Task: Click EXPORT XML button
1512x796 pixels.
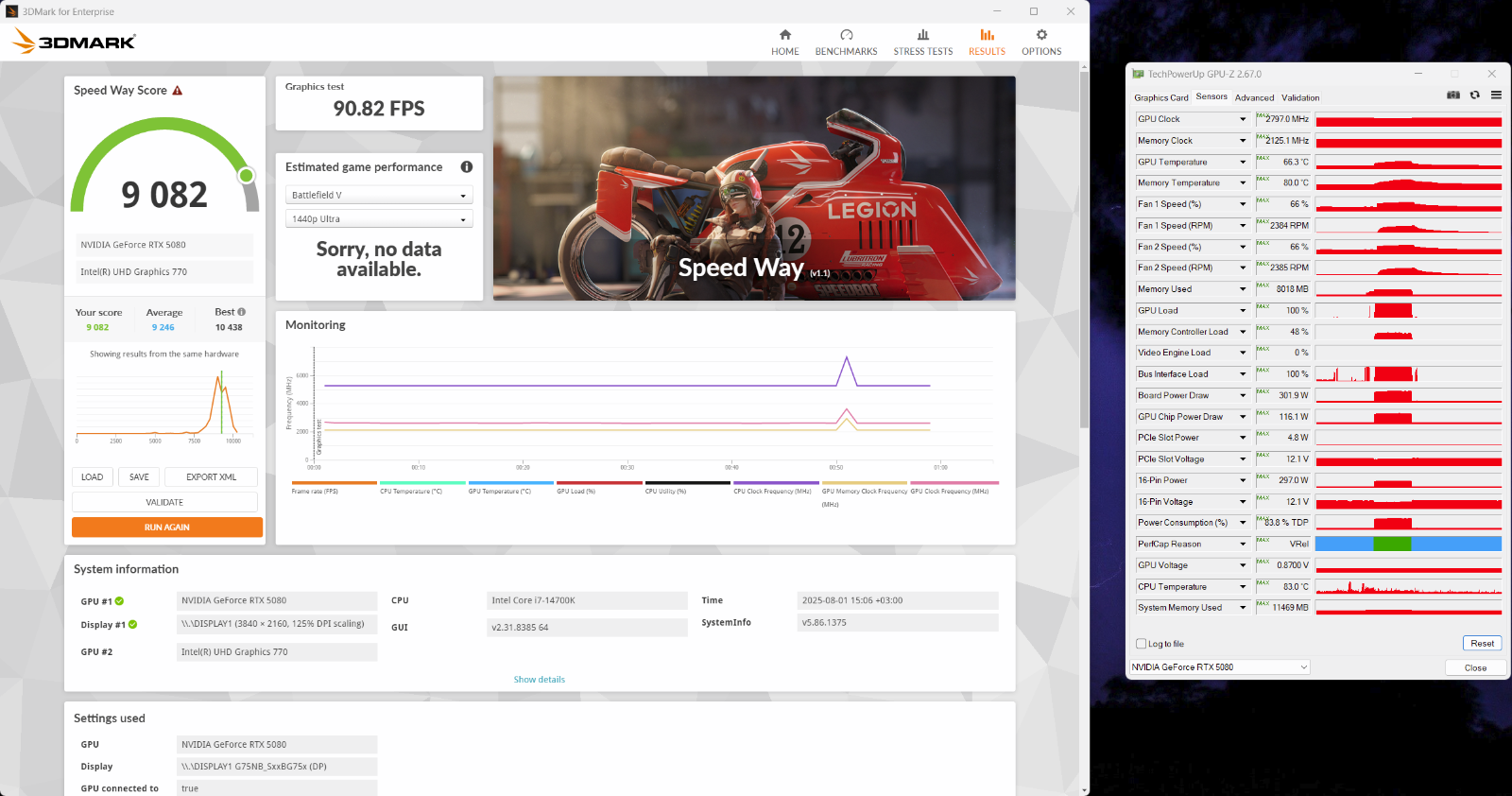Action: pos(212,477)
